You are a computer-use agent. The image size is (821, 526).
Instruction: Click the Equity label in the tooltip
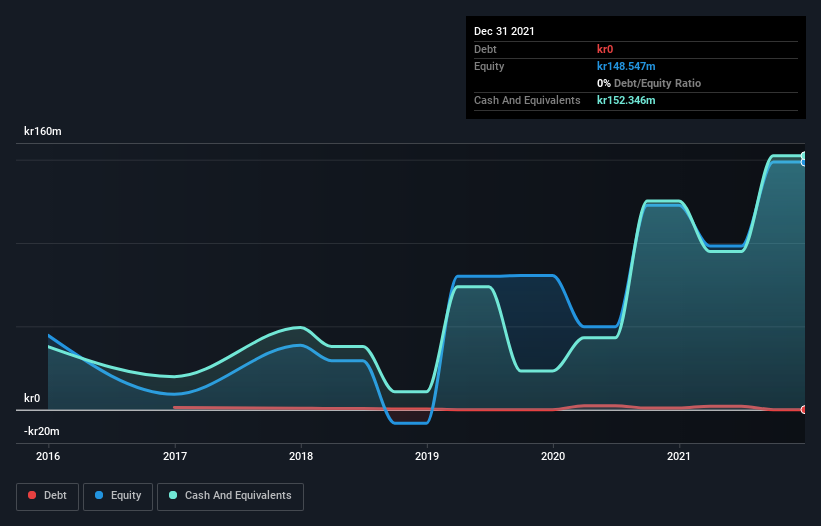click(x=489, y=66)
